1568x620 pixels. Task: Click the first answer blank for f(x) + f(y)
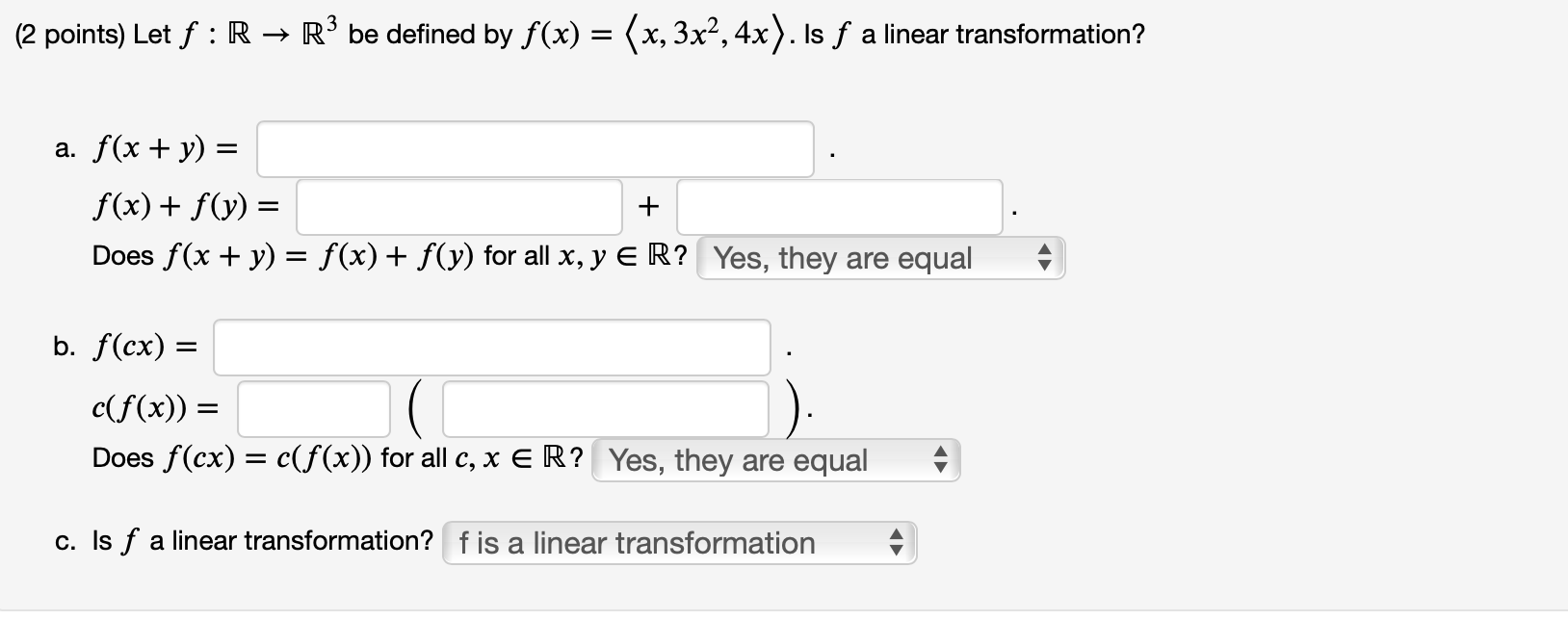click(458, 206)
